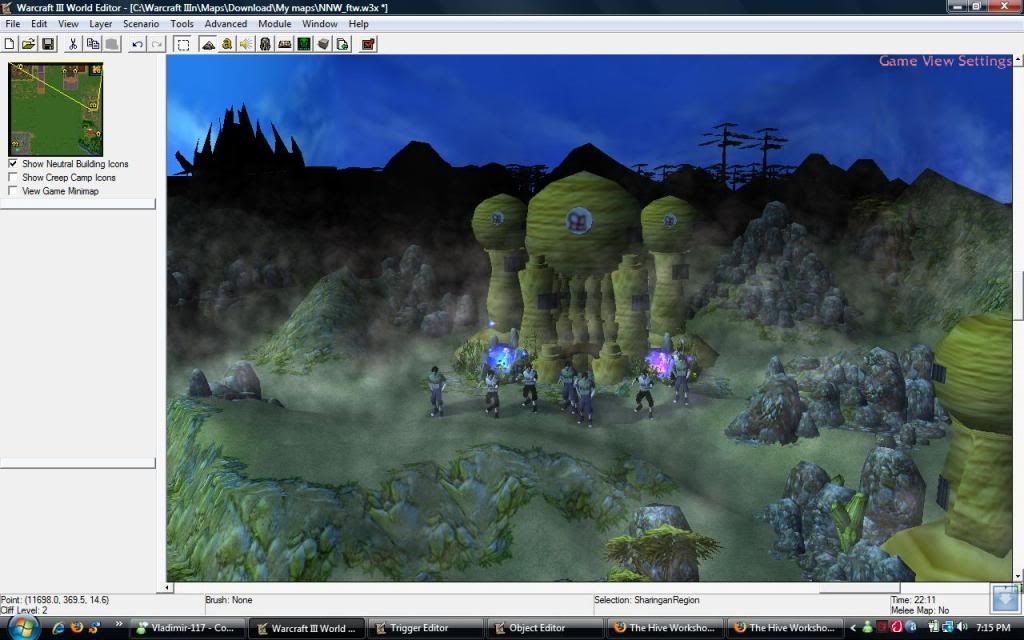Screen dimensions: 1024x640
Task: Click the 7:15 PM system clock
Action: (993, 628)
